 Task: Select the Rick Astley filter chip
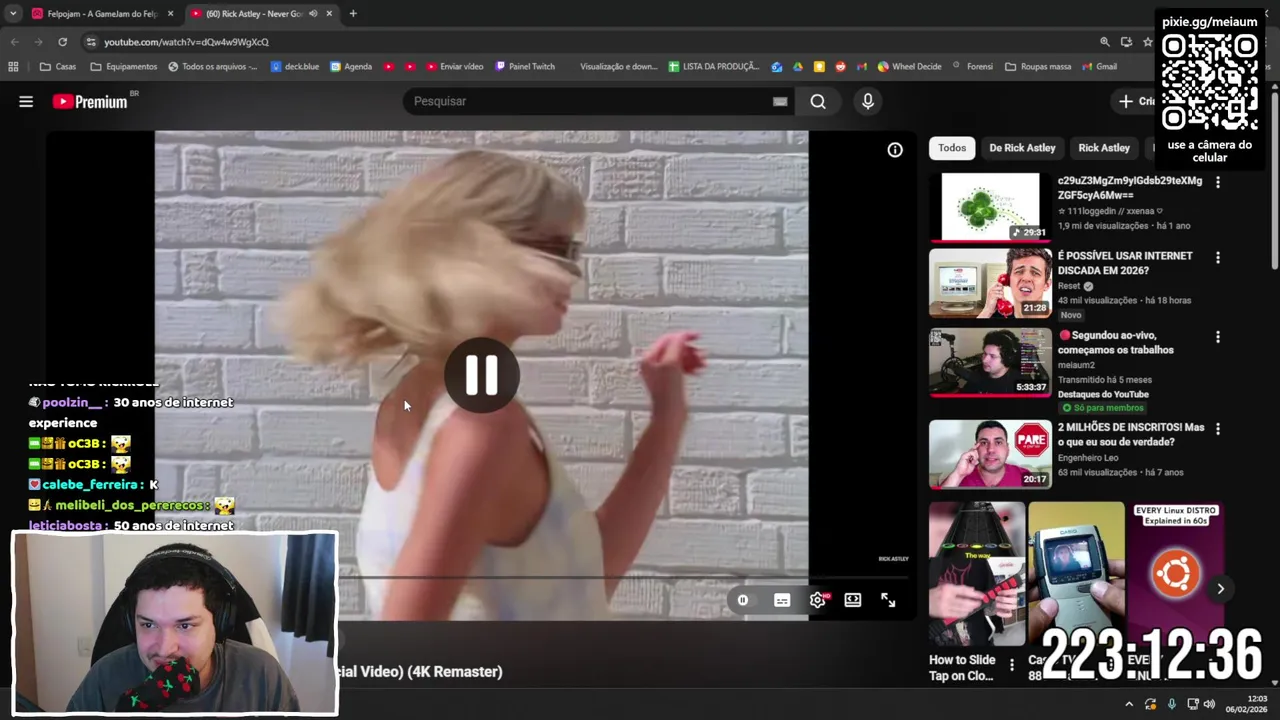(1104, 148)
